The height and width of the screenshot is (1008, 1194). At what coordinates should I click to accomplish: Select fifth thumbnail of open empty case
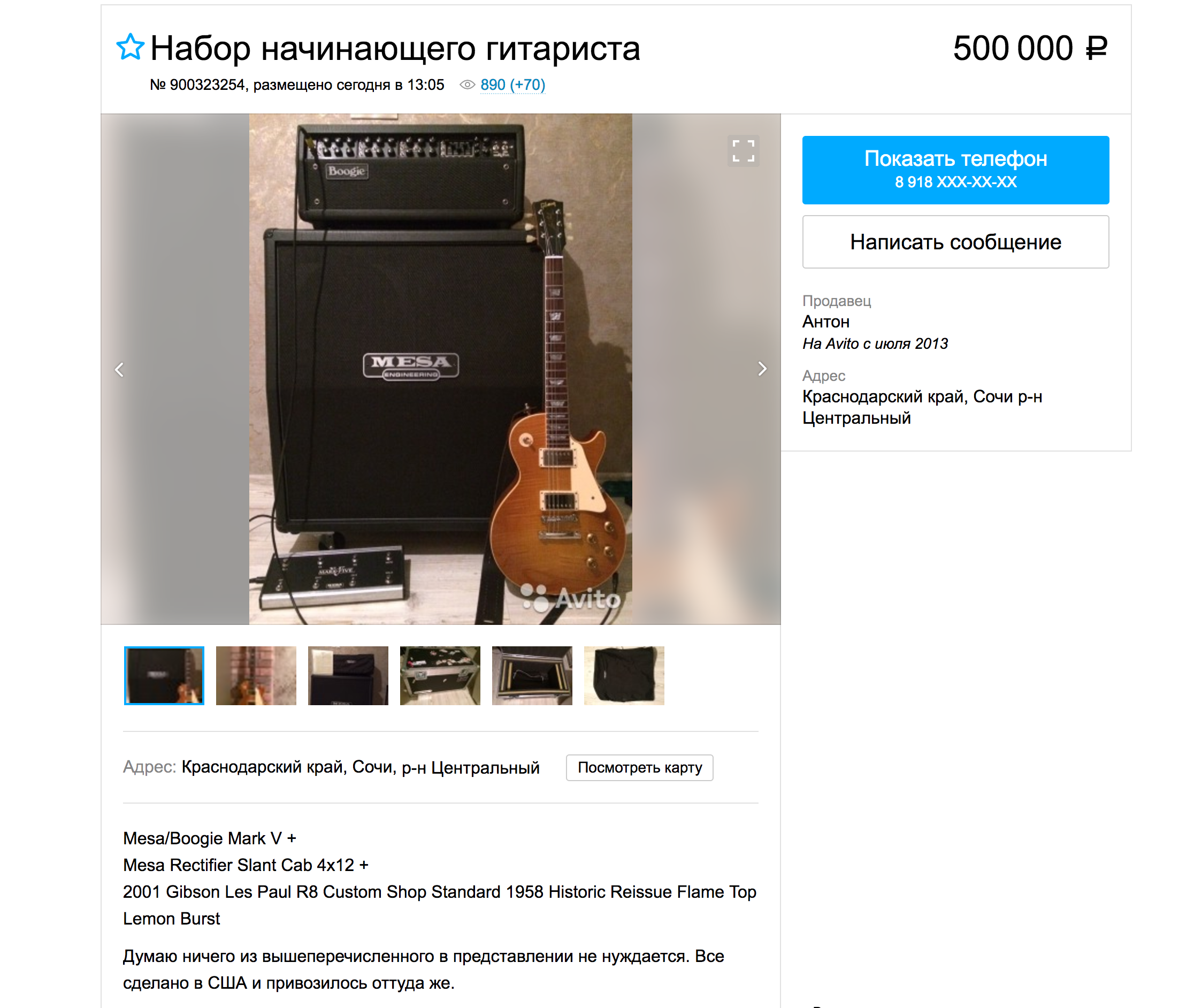532,675
